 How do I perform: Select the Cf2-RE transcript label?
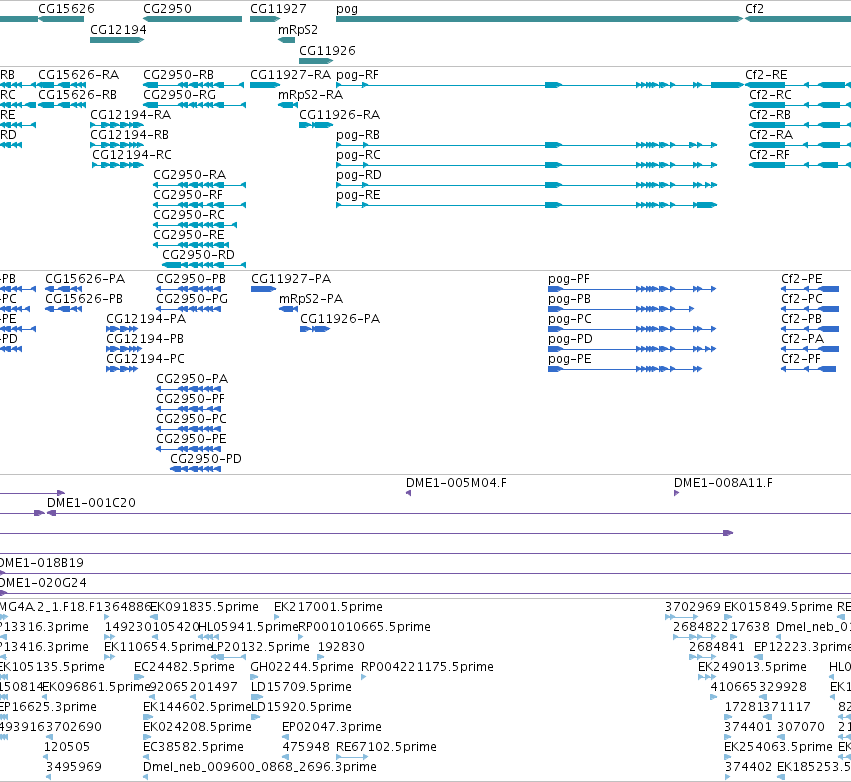tap(766, 74)
